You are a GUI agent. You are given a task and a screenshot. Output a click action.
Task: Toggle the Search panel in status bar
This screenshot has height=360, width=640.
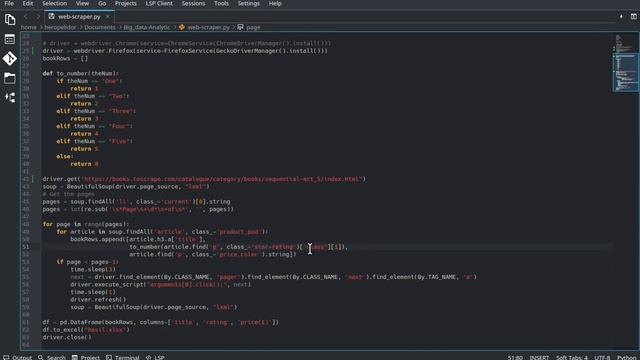click(52, 357)
